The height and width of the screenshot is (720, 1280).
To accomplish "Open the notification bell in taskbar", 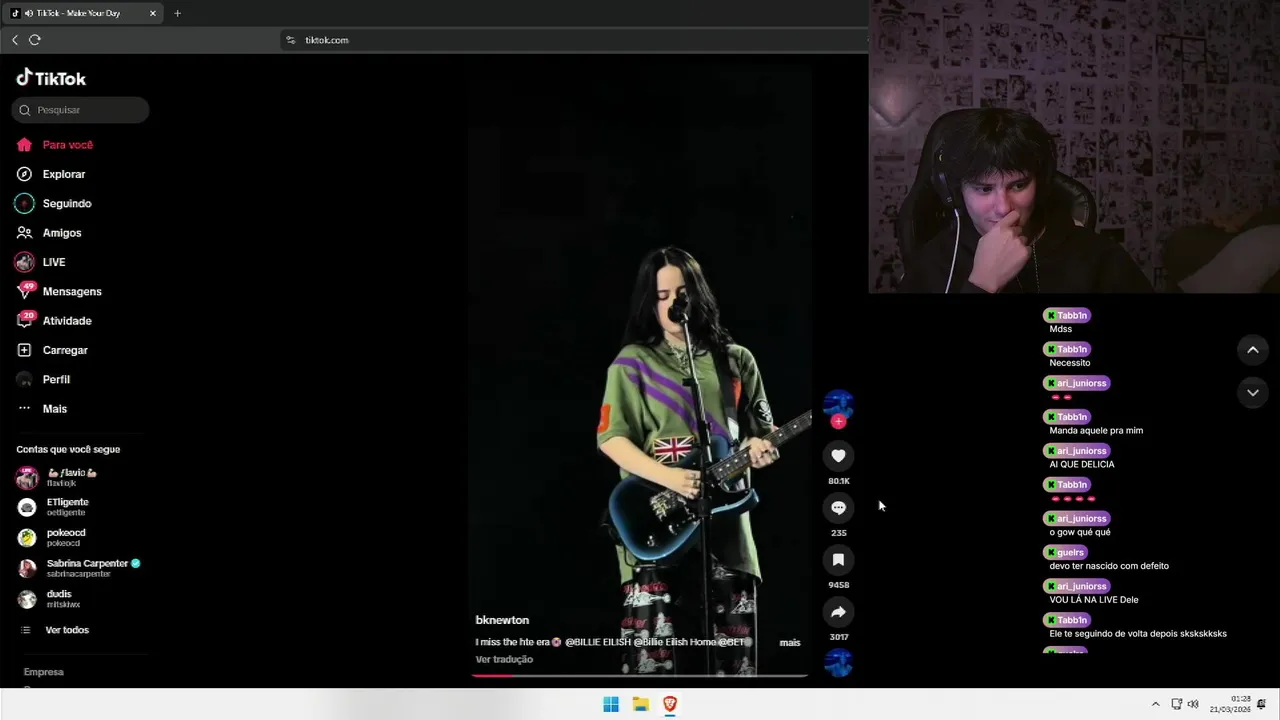I will coord(1262,704).
